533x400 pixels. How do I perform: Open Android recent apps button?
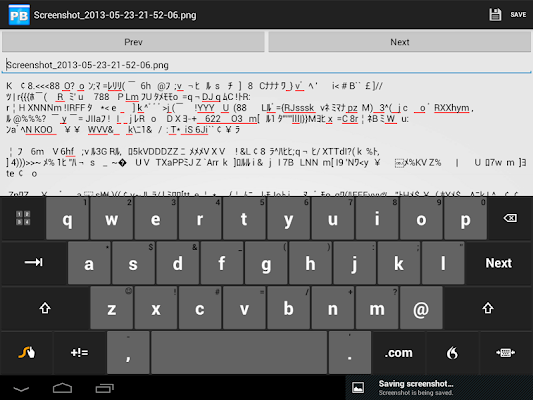104,388
